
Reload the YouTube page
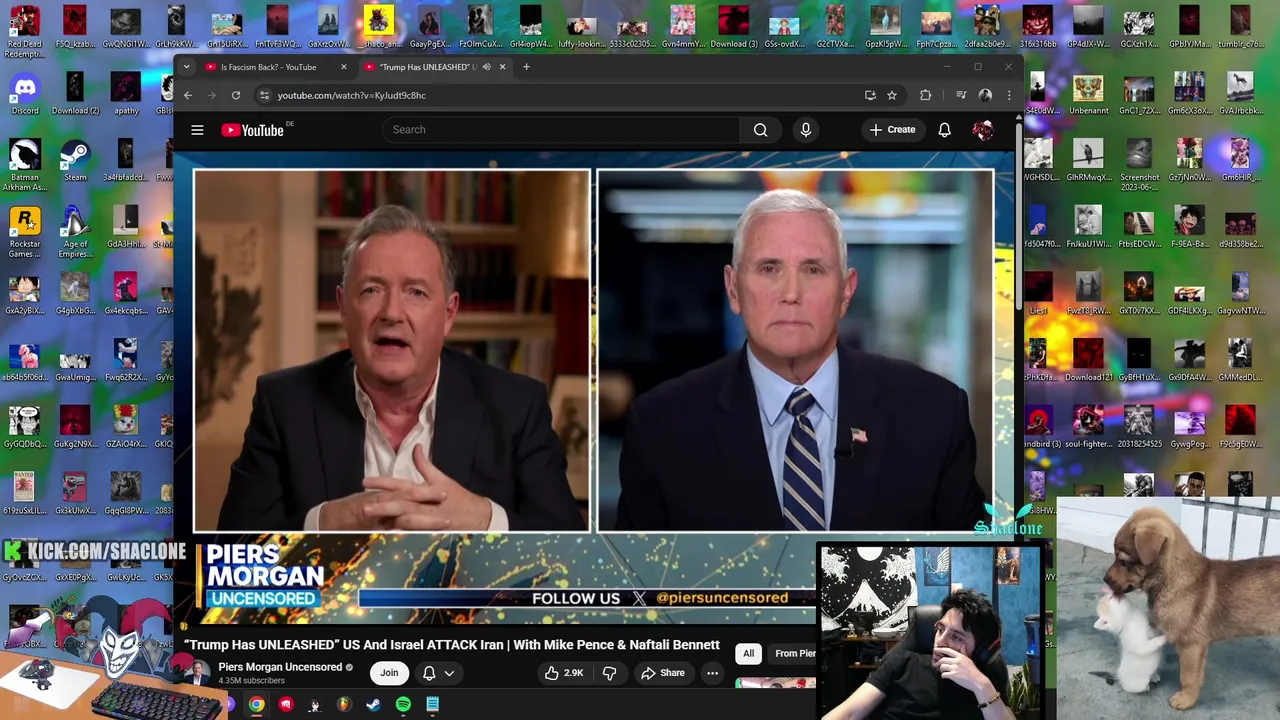point(235,95)
